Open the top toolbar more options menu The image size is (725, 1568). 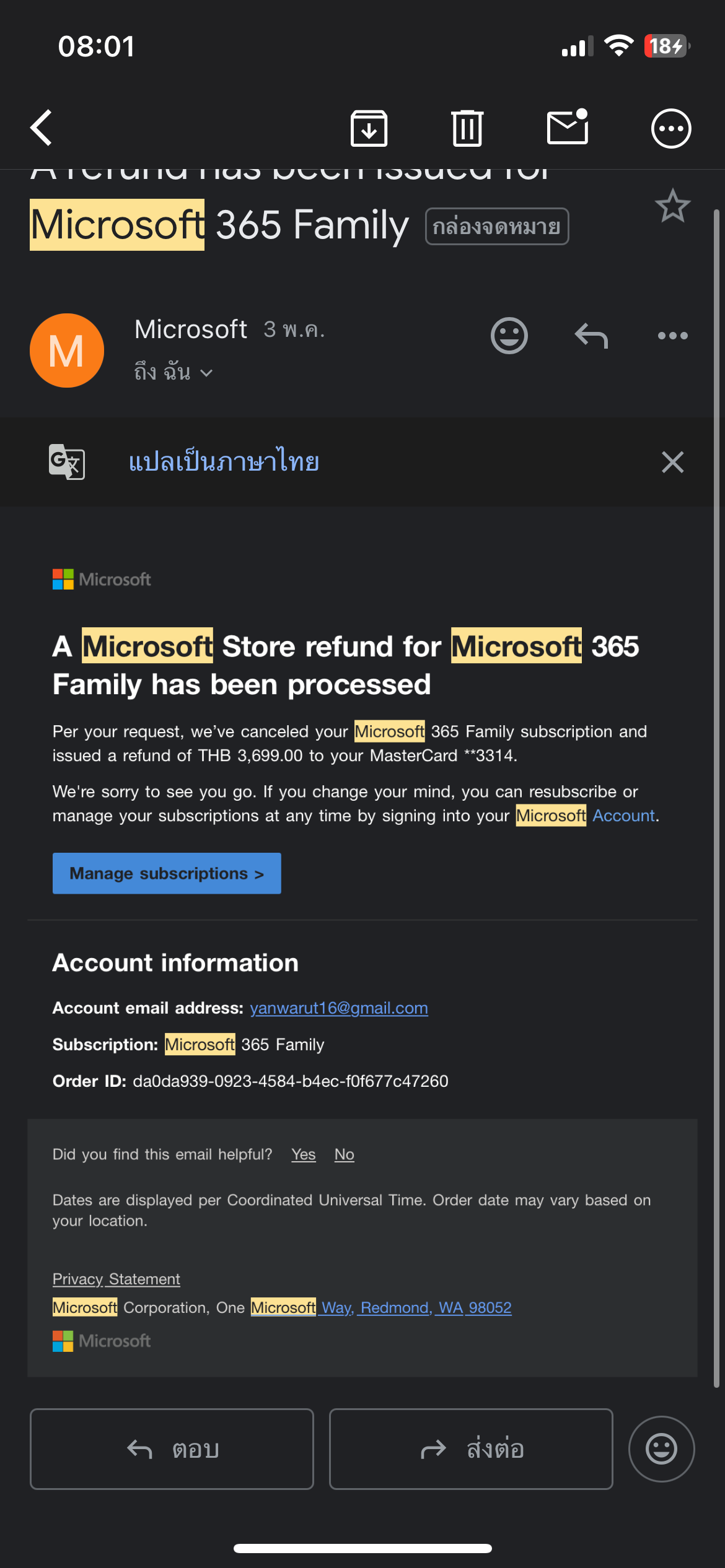tap(671, 128)
